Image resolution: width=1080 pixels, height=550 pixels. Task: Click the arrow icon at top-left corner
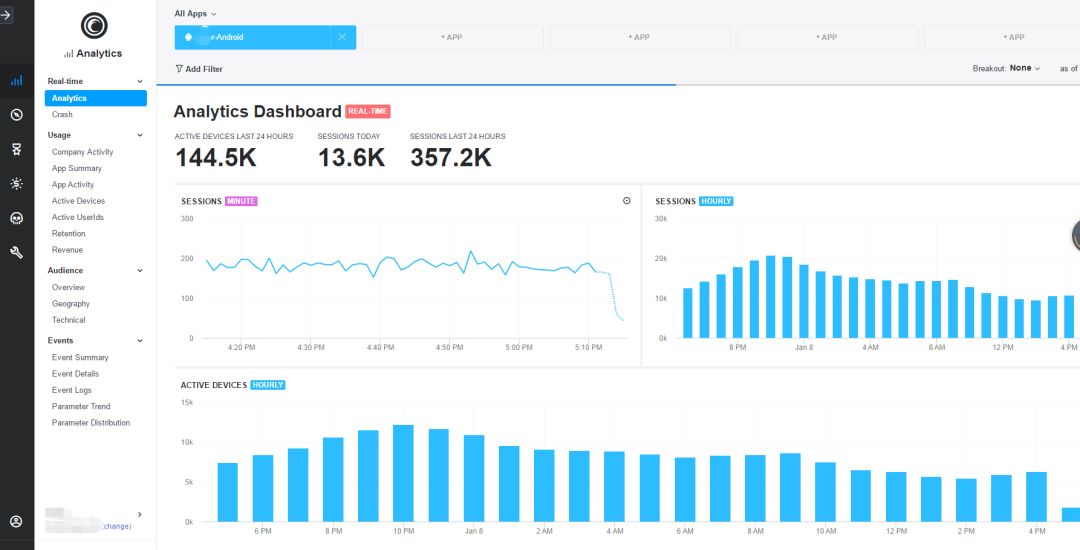click(x=7, y=15)
